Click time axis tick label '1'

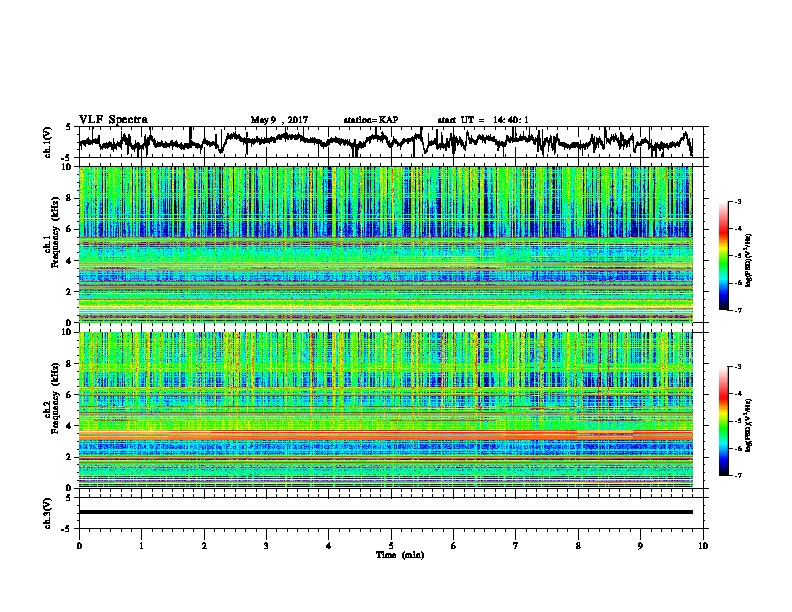[x=141, y=546]
